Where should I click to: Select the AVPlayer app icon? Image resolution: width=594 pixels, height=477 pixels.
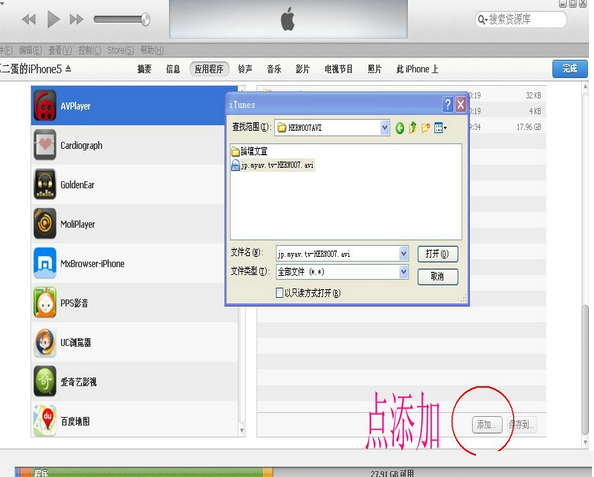(x=45, y=105)
